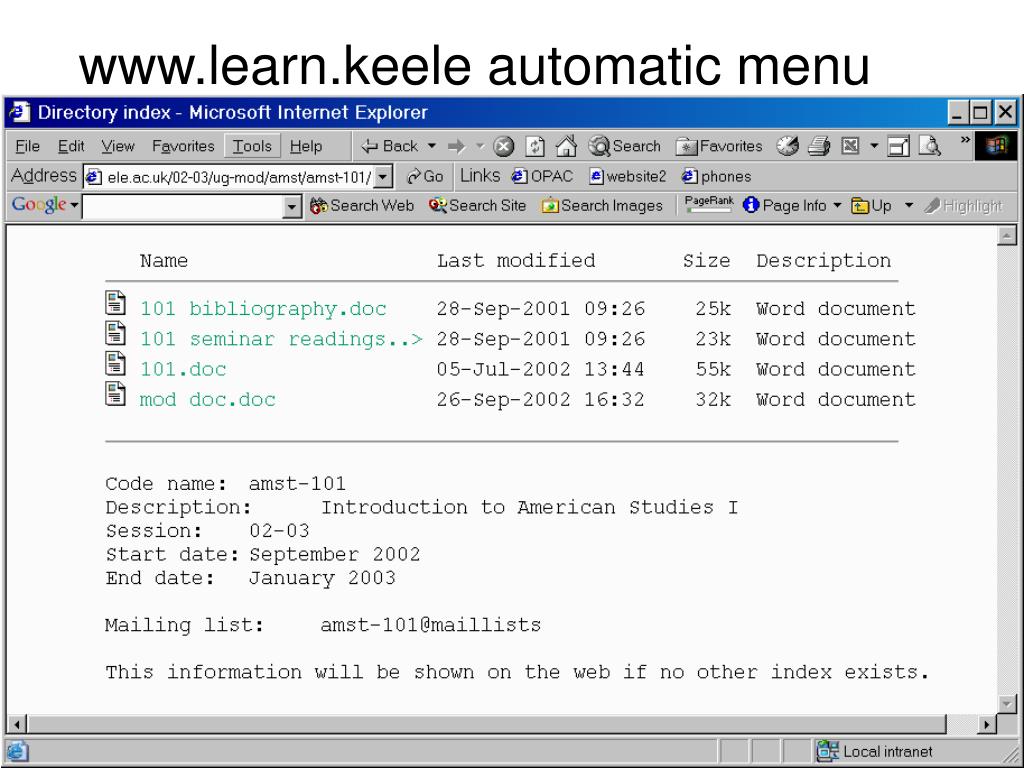Click the 101 bibliography.doc file icon
Screen dimensions: 1024x768
point(116,303)
